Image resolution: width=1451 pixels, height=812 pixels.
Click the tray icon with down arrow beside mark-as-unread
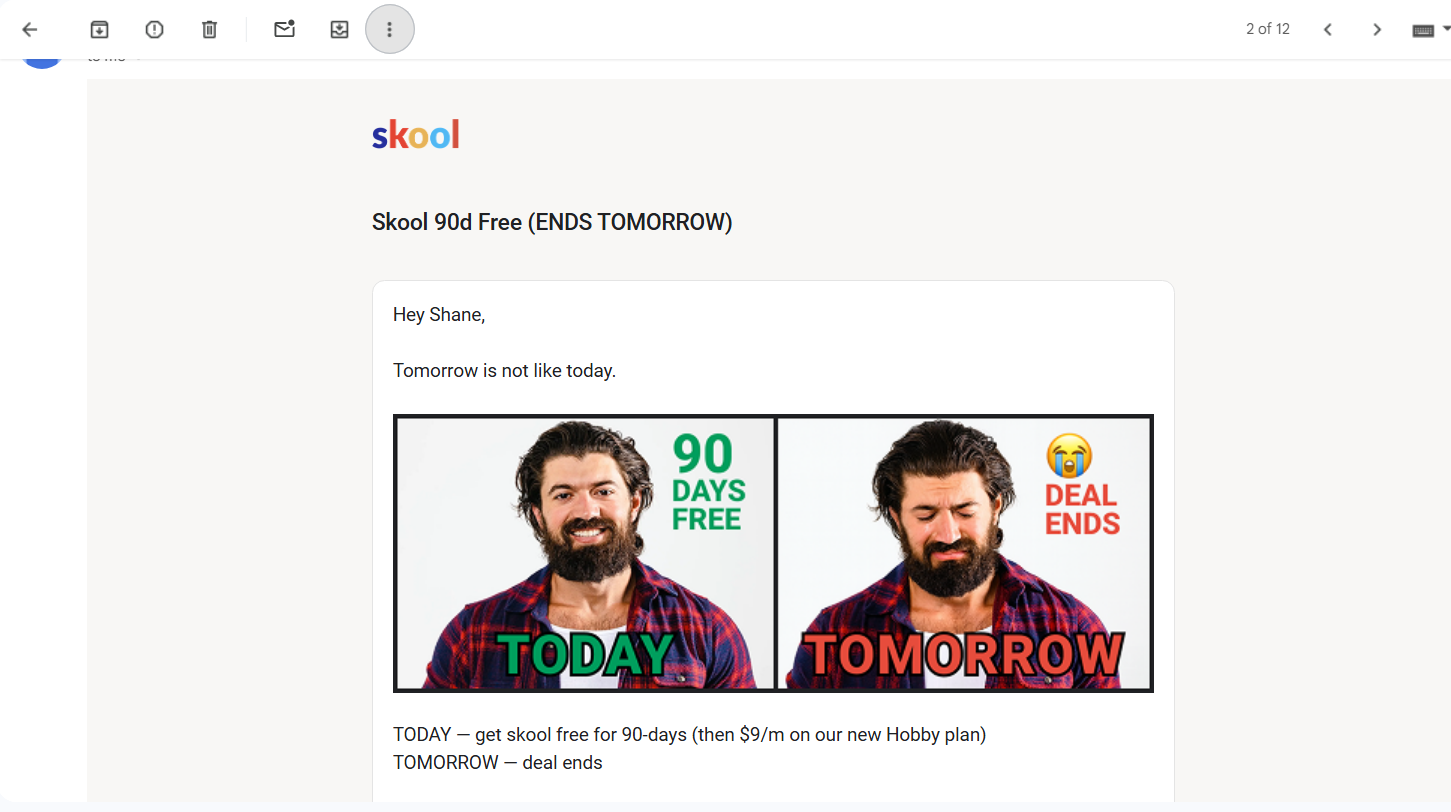339,30
